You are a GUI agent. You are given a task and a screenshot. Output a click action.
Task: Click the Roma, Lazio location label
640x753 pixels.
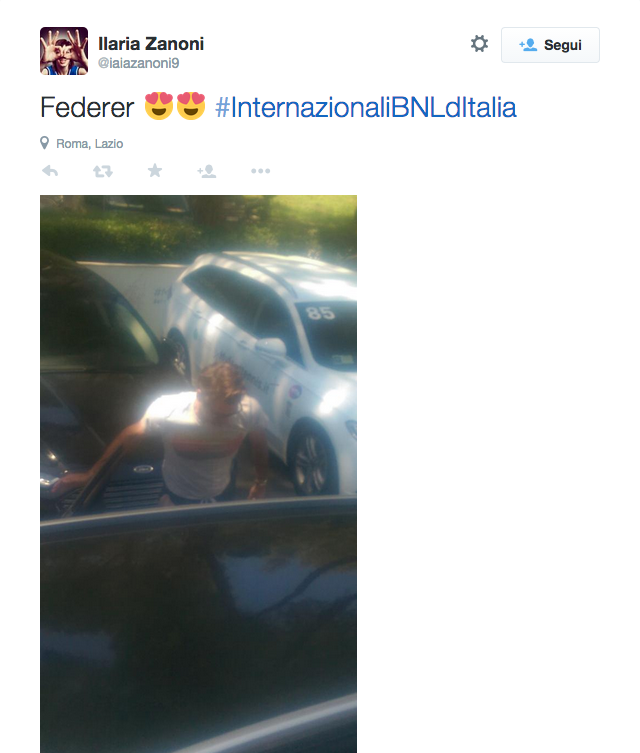[90, 144]
